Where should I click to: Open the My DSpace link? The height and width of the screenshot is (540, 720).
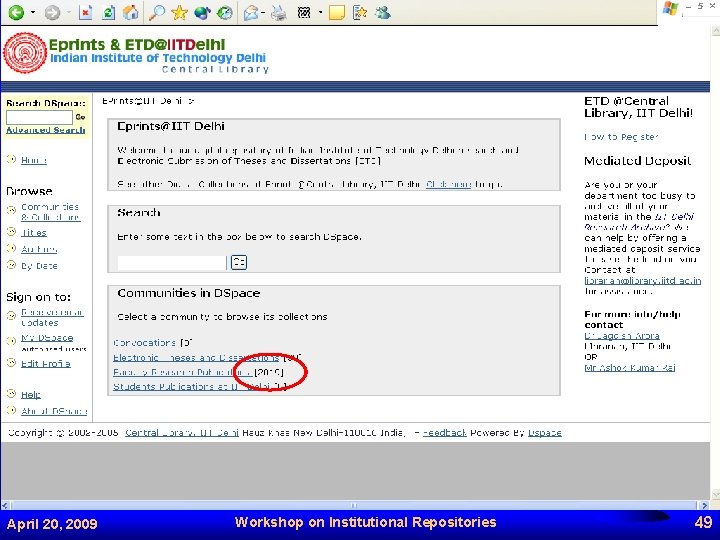[47, 338]
